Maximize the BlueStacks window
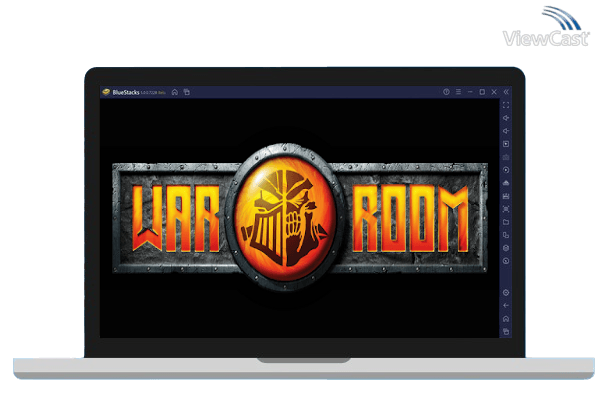 (482, 92)
